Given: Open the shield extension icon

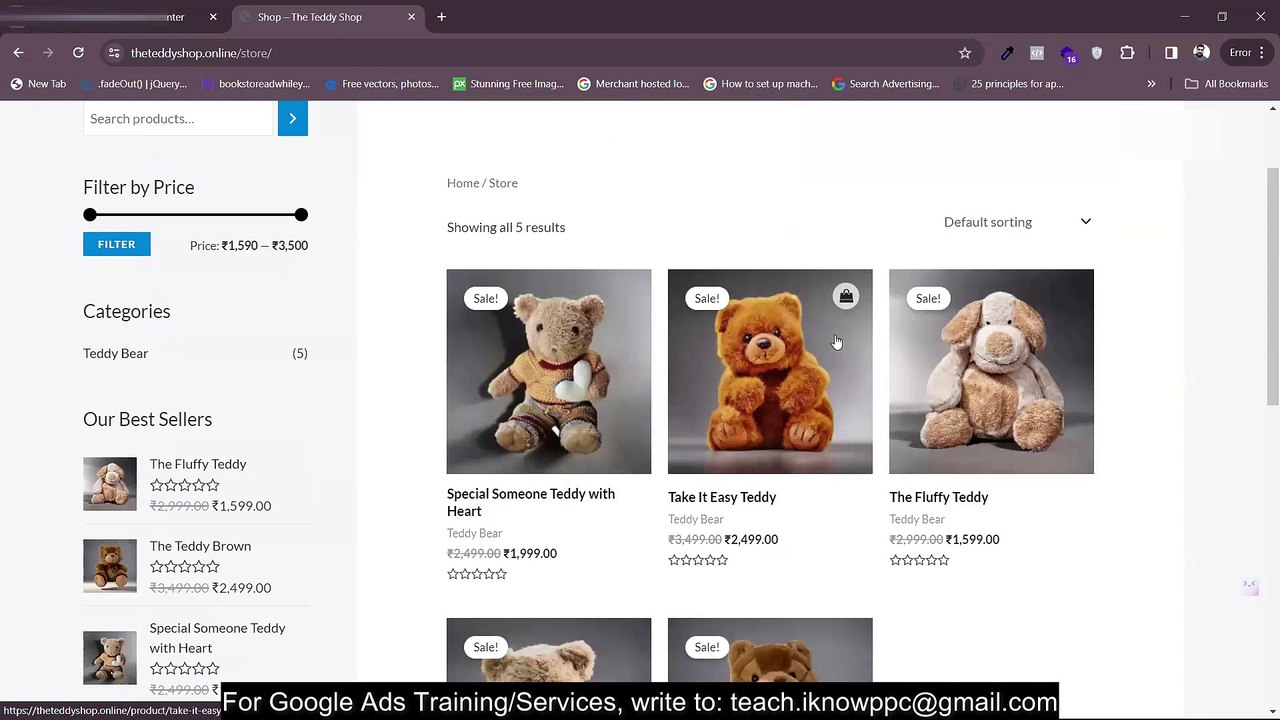Looking at the screenshot, I should 1097,53.
